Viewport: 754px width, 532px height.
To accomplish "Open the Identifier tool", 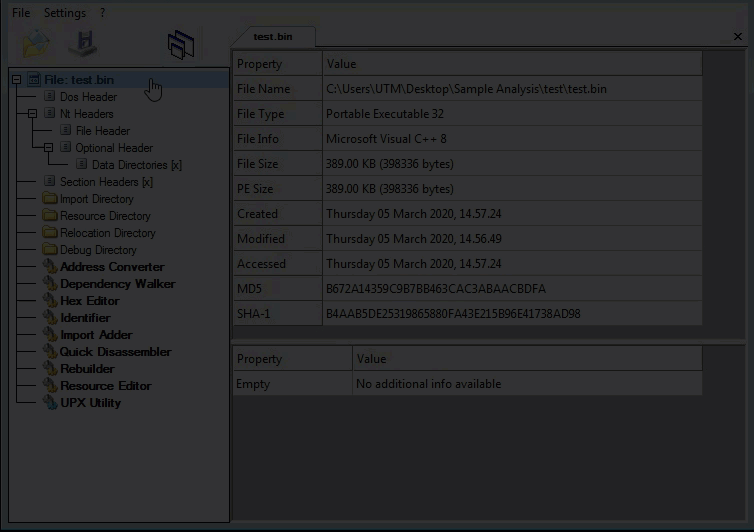I will point(85,318).
